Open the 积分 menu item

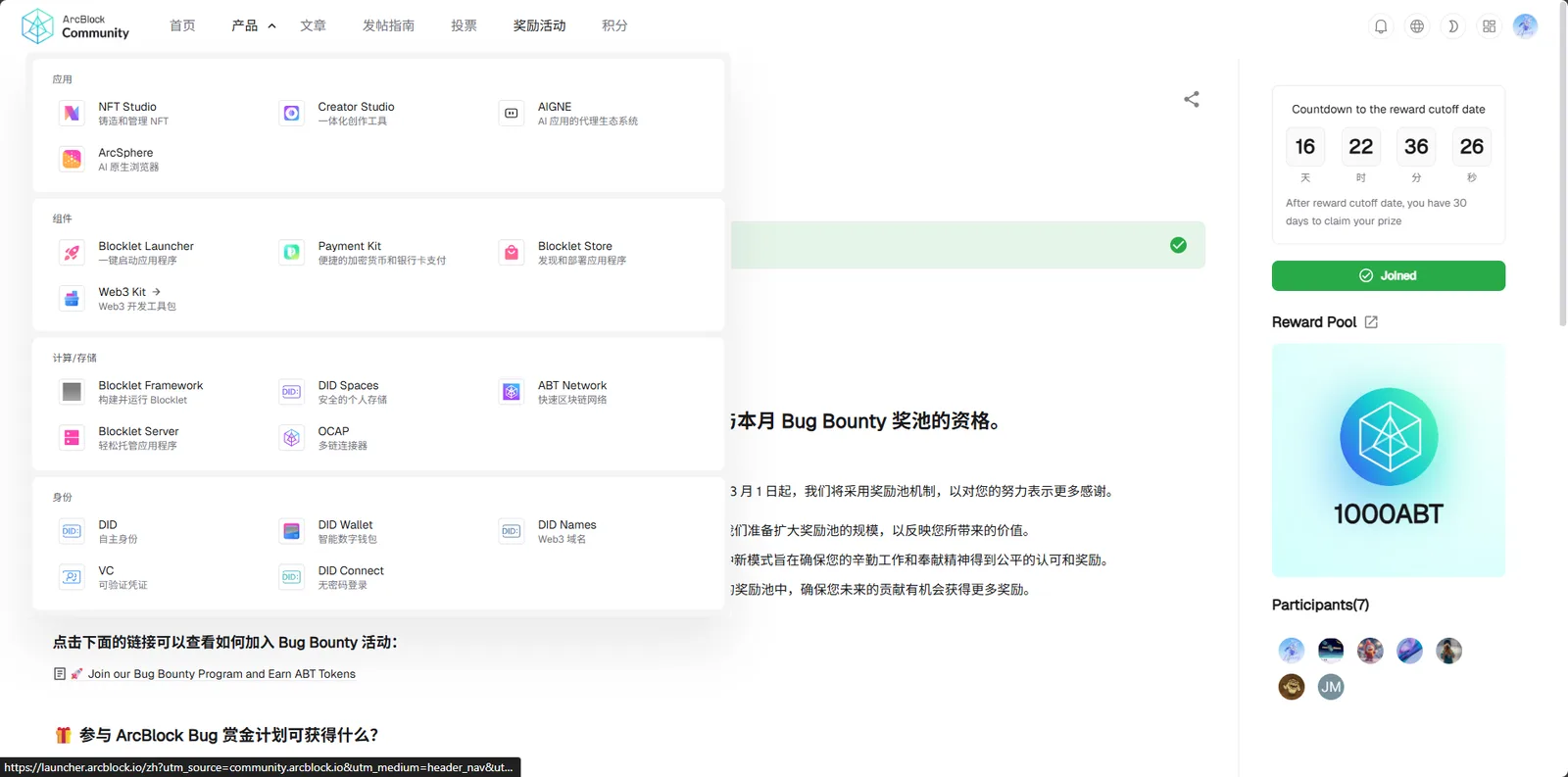pos(614,25)
